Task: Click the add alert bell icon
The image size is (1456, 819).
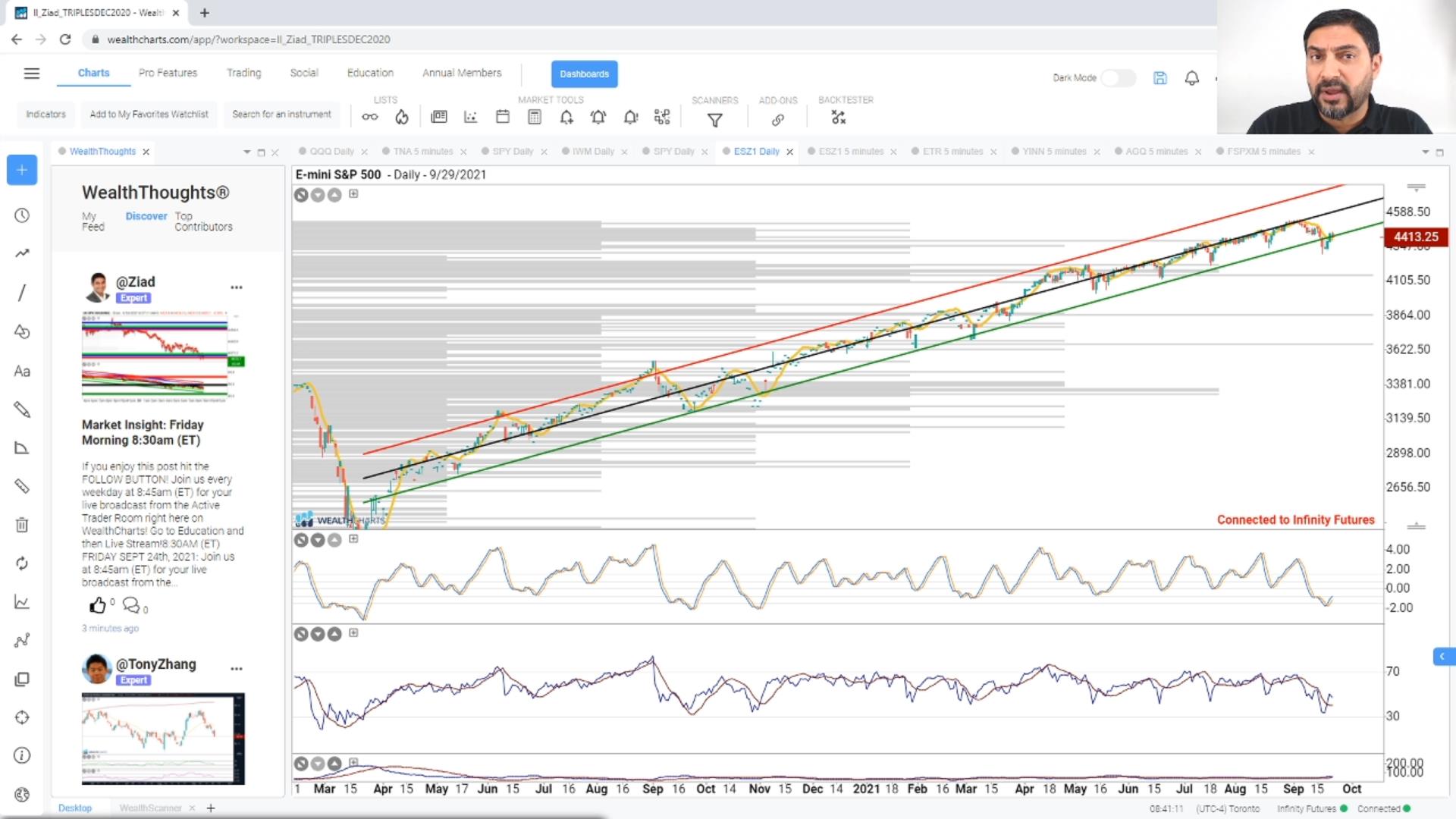Action: [x=566, y=117]
